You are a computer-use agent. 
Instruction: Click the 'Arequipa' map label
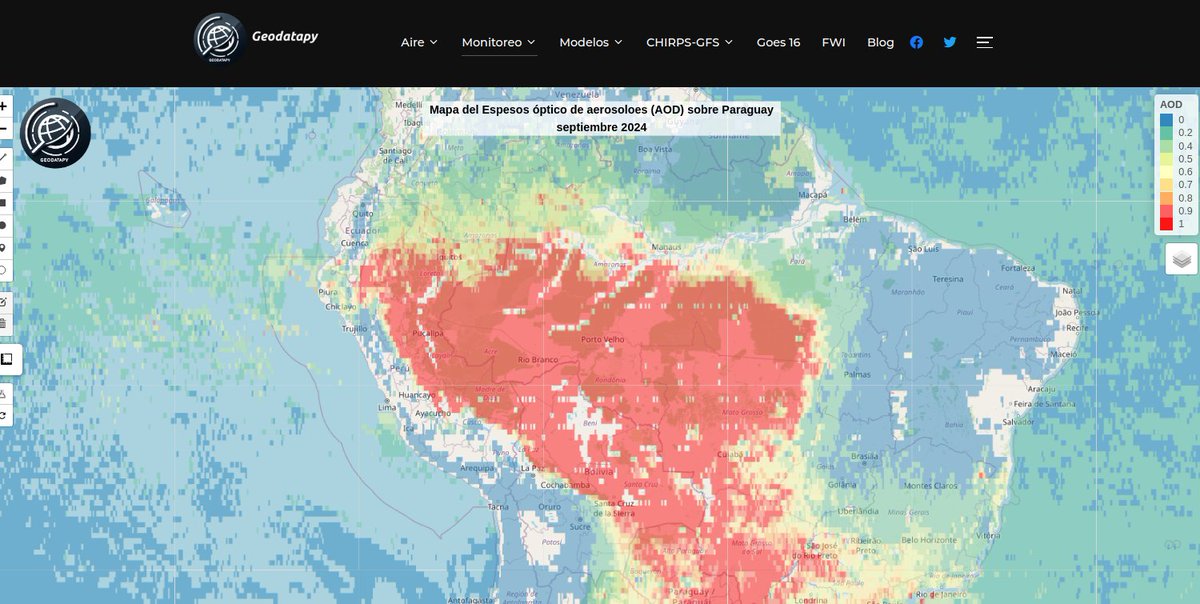click(479, 466)
